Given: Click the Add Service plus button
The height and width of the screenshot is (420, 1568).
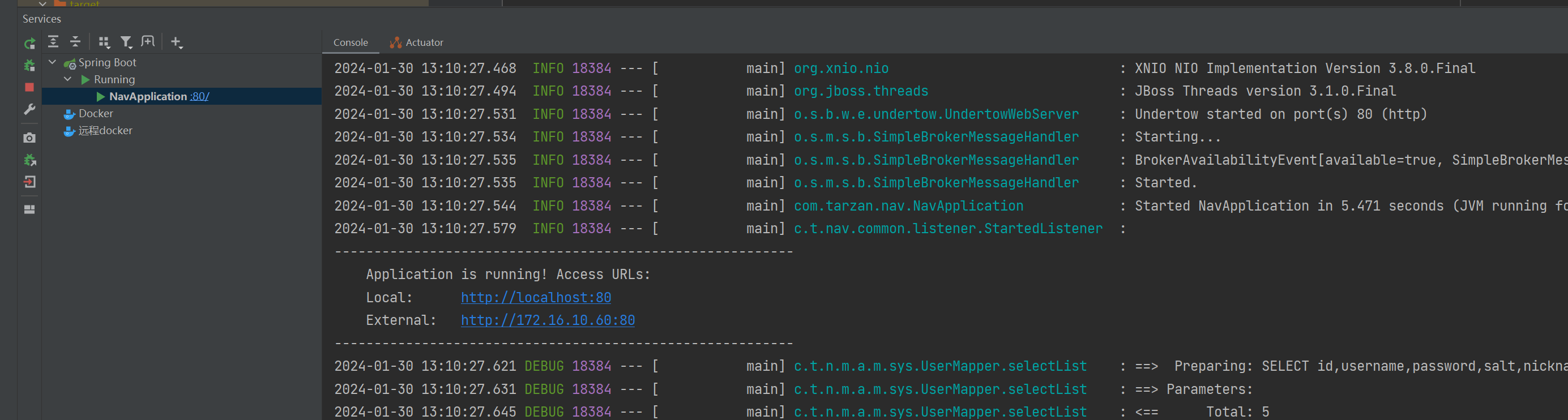Looking at the screenshot, I should (177, 42).
